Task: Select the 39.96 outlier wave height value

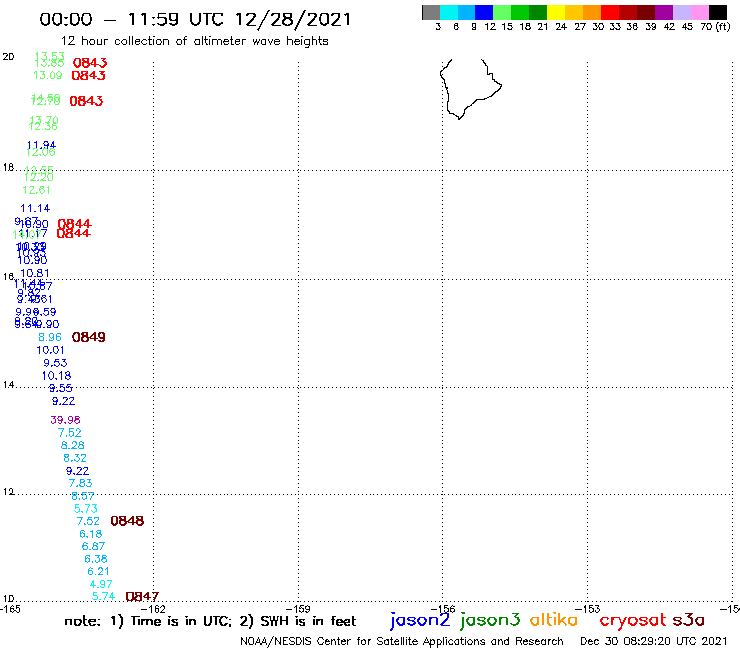Action: [65, 420]
